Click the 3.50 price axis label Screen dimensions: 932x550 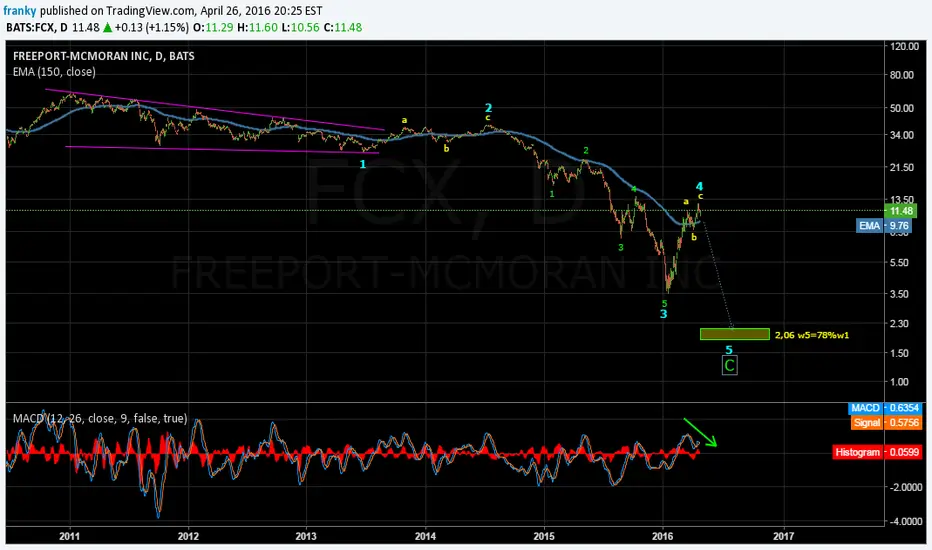point(899,294)
